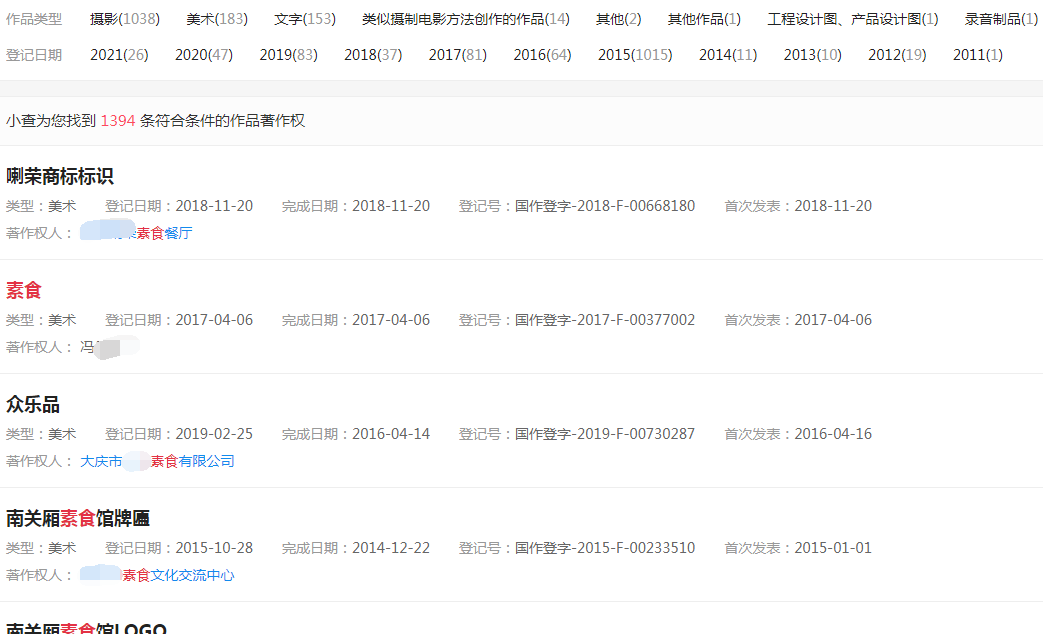Select the 2011(1) year filter

coord(976,55)
